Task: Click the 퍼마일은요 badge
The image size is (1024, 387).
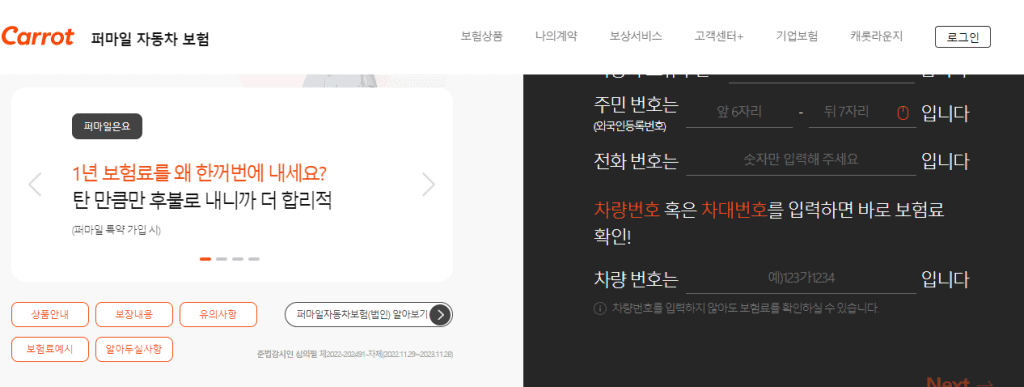Action: 107,127
